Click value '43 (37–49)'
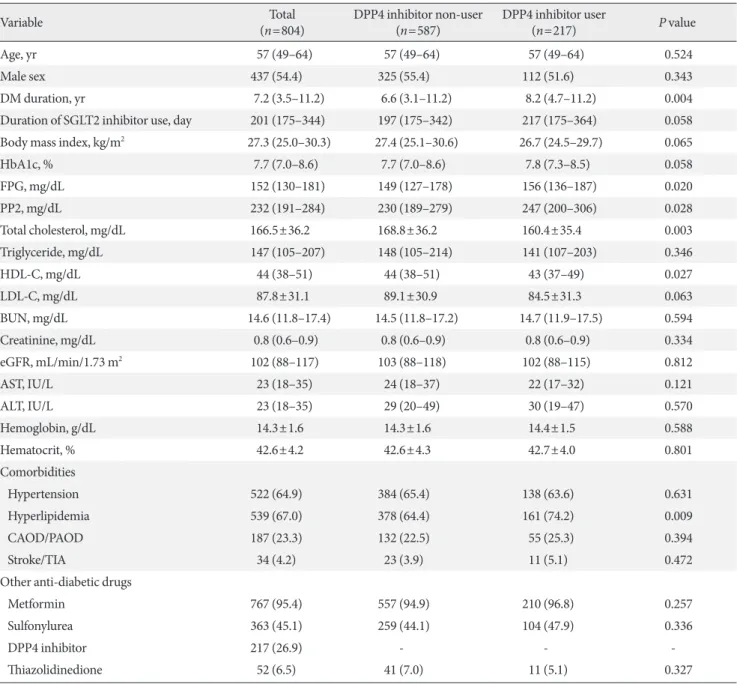Screen dimensions: 737x684 [x=556, y=274]
